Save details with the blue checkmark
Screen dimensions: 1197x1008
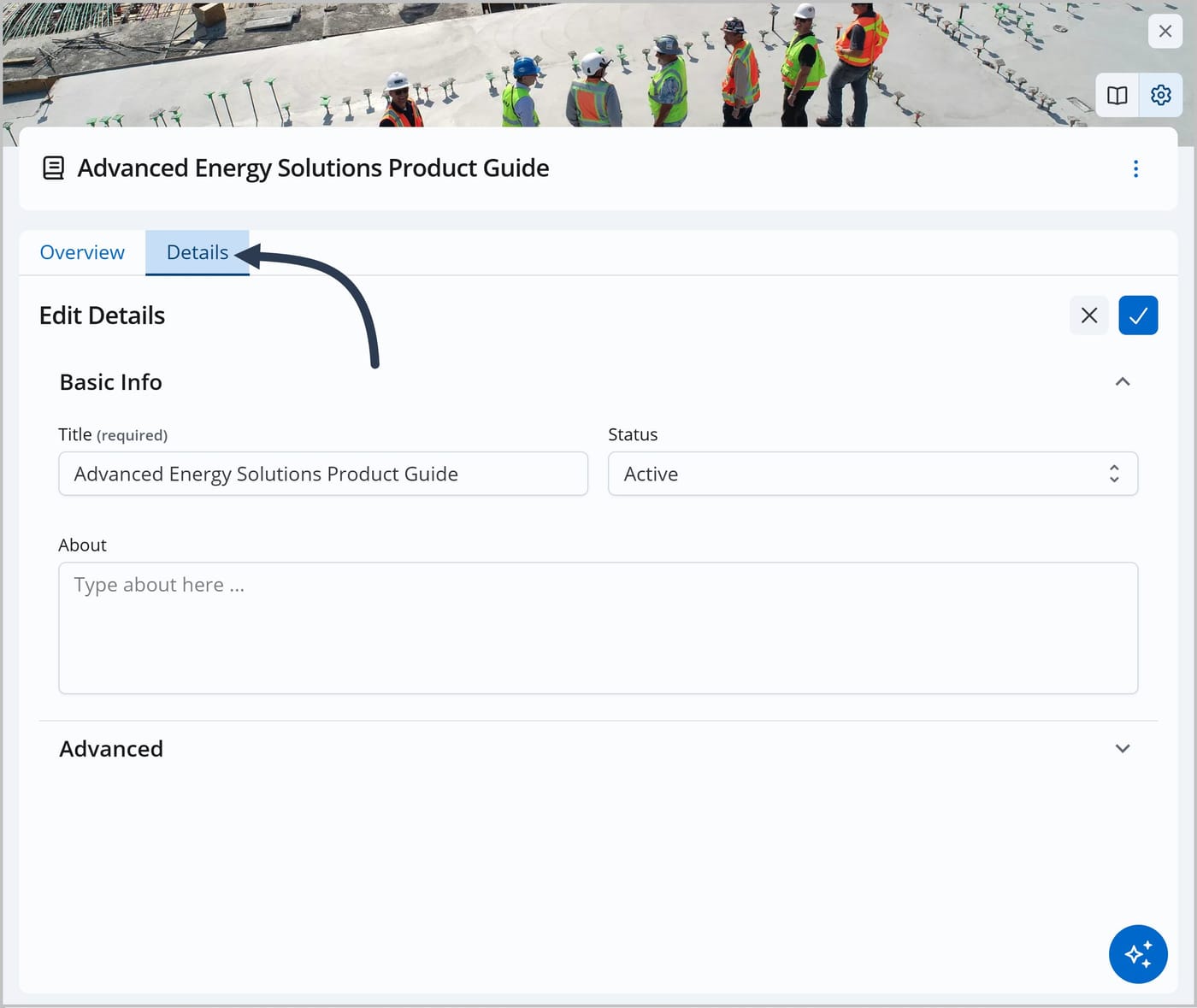click(1138, 315)
